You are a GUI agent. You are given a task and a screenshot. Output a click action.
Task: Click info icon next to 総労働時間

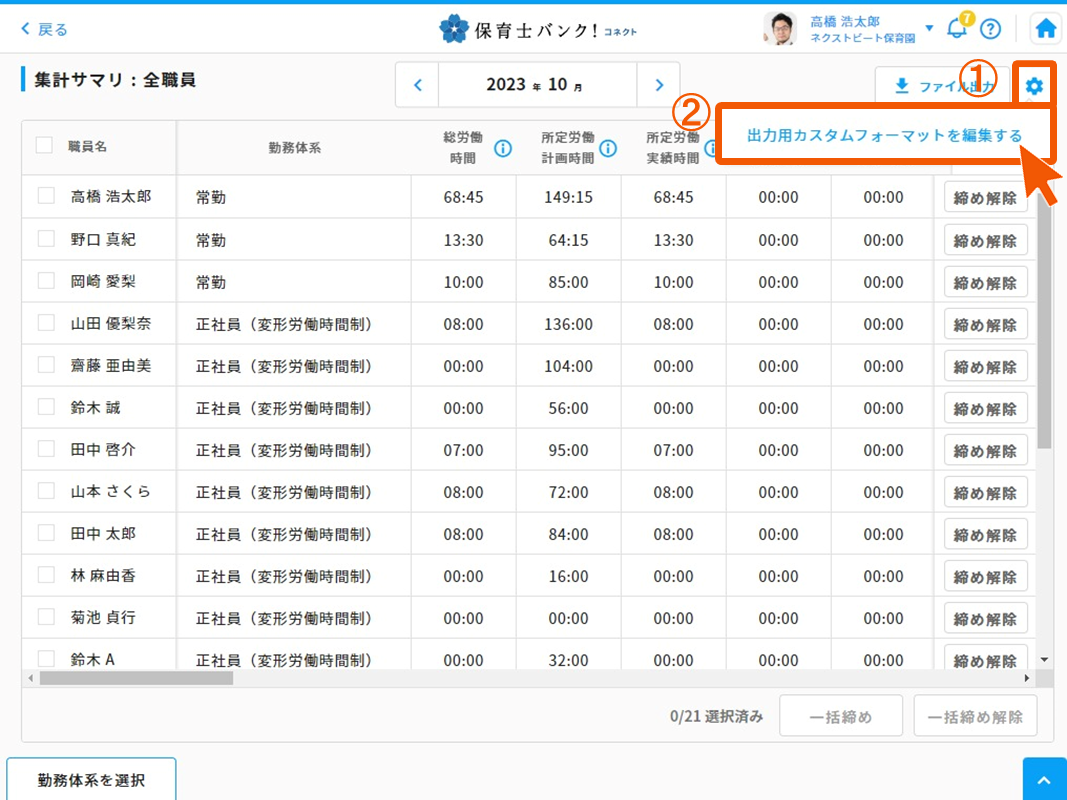point(503,148)
